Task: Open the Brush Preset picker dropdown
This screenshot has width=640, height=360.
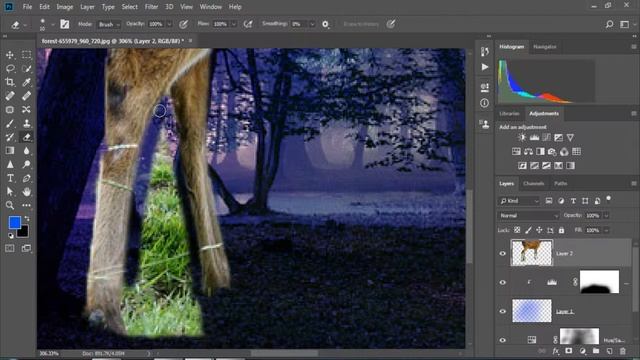Action: 52,24
